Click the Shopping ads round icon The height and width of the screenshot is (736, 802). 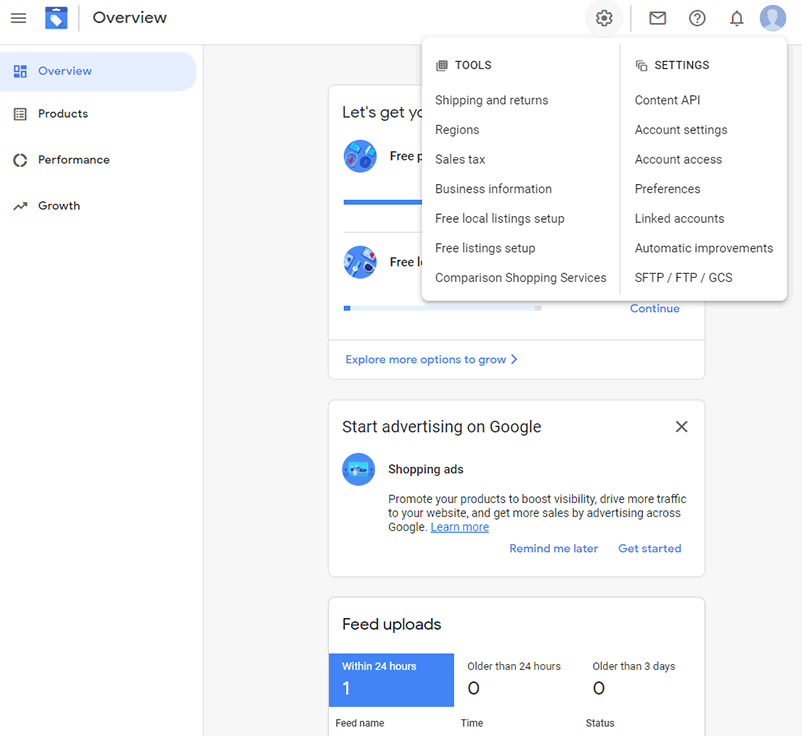pos(358,469)
